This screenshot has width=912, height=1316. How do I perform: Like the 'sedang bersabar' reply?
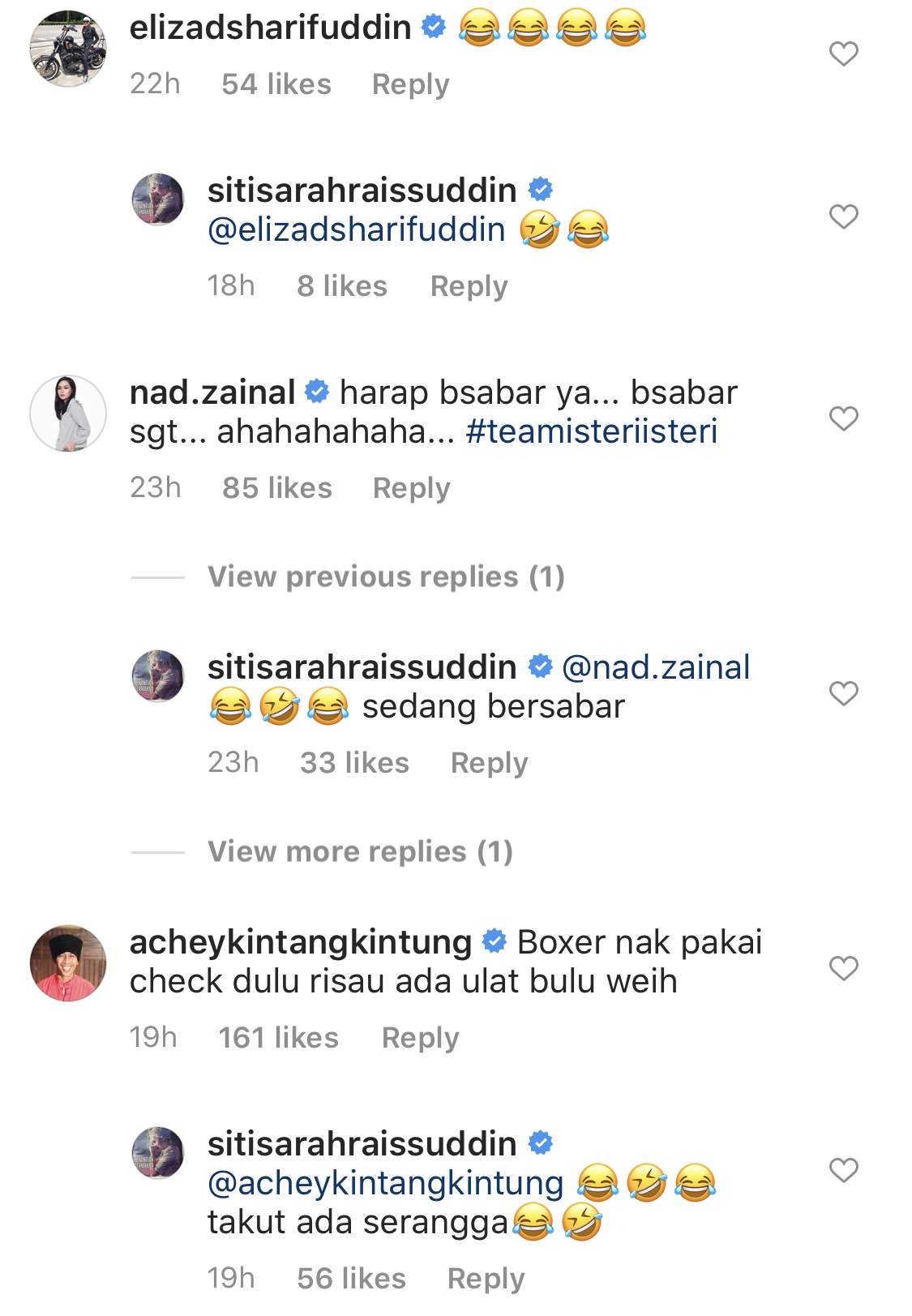[x=843, y=693]
